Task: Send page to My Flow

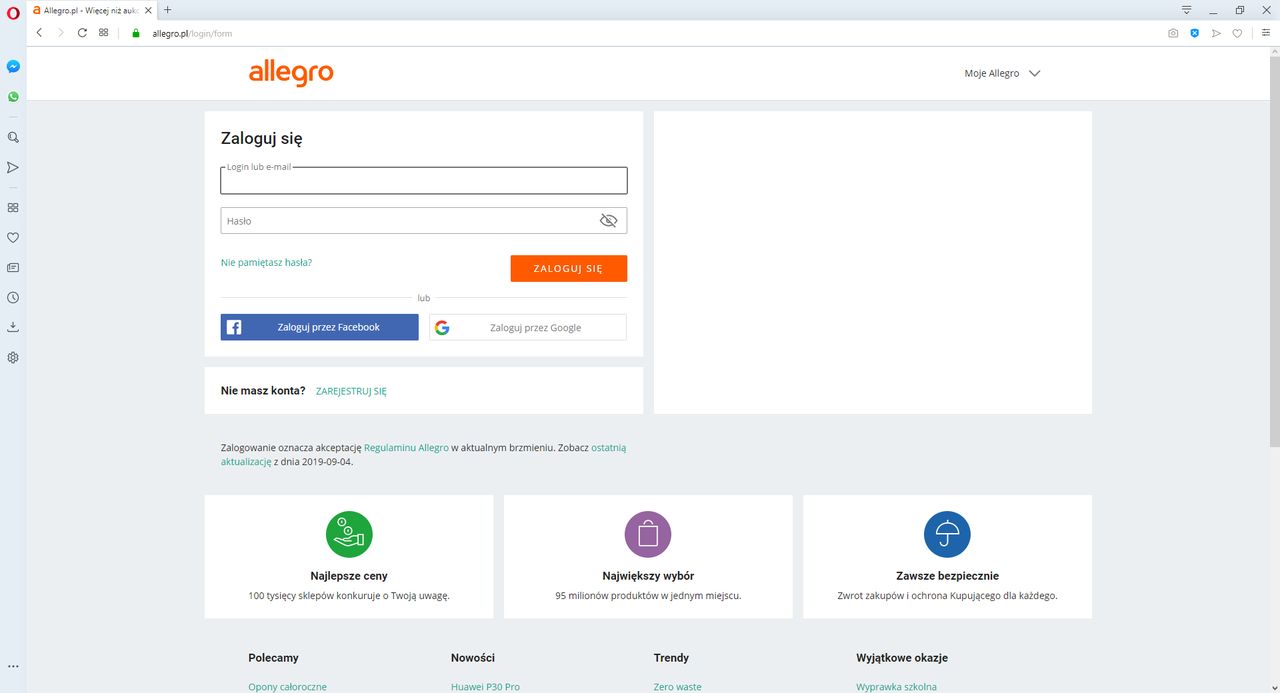Action: point(1216,33)
